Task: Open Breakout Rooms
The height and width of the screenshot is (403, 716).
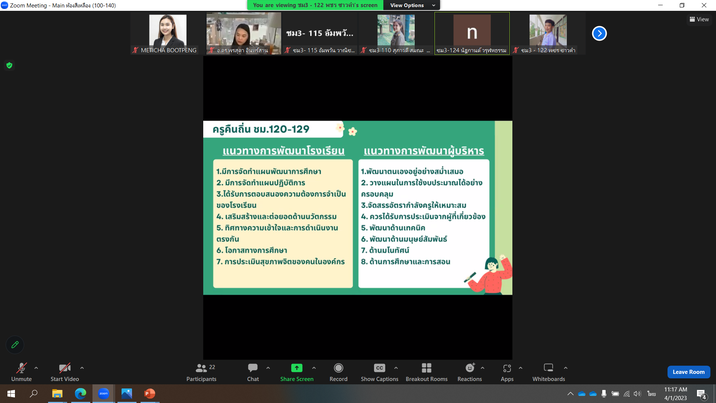Action: [x=426, y=371]
